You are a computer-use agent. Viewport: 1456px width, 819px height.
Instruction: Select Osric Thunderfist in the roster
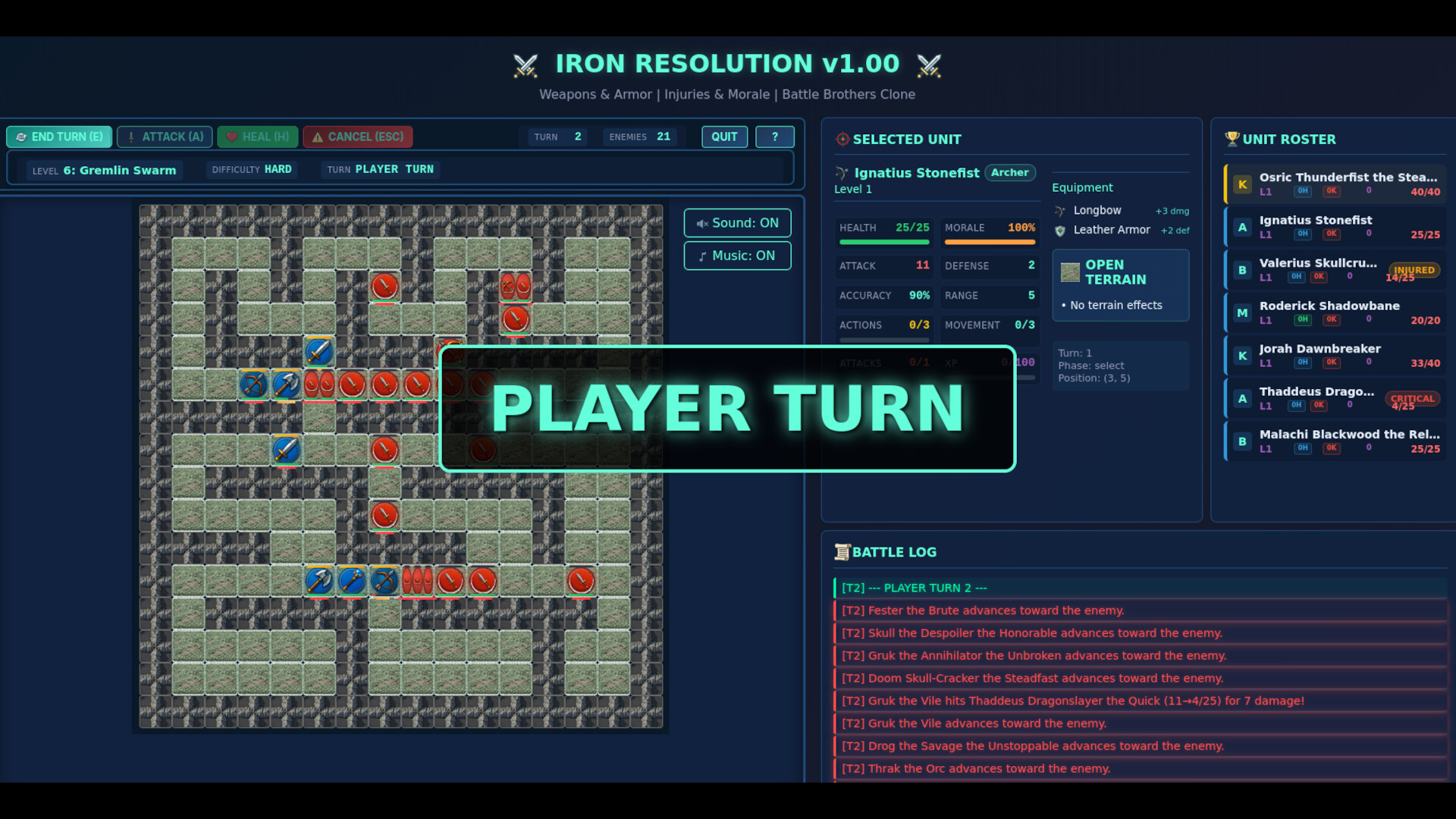1336,184
